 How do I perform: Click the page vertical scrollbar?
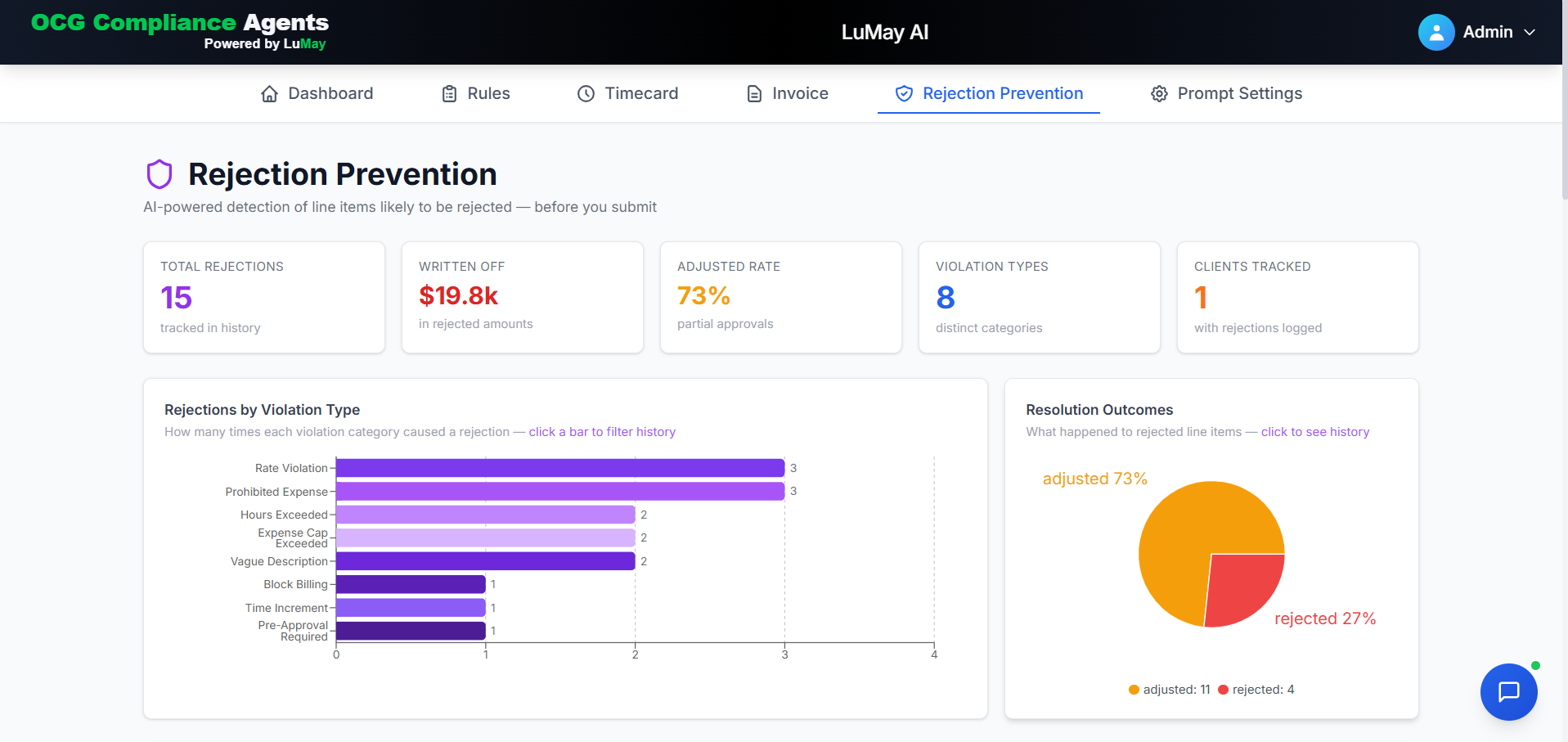pyautogui.click(x=1564, y=98)
